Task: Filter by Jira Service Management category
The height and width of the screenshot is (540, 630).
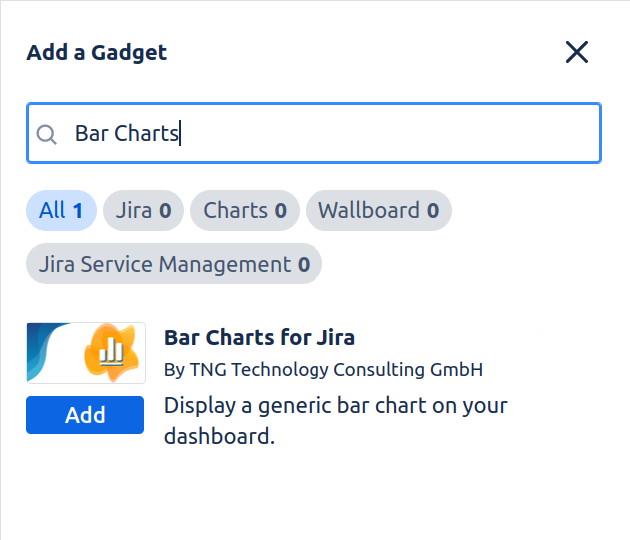Action: coord(174,264)
